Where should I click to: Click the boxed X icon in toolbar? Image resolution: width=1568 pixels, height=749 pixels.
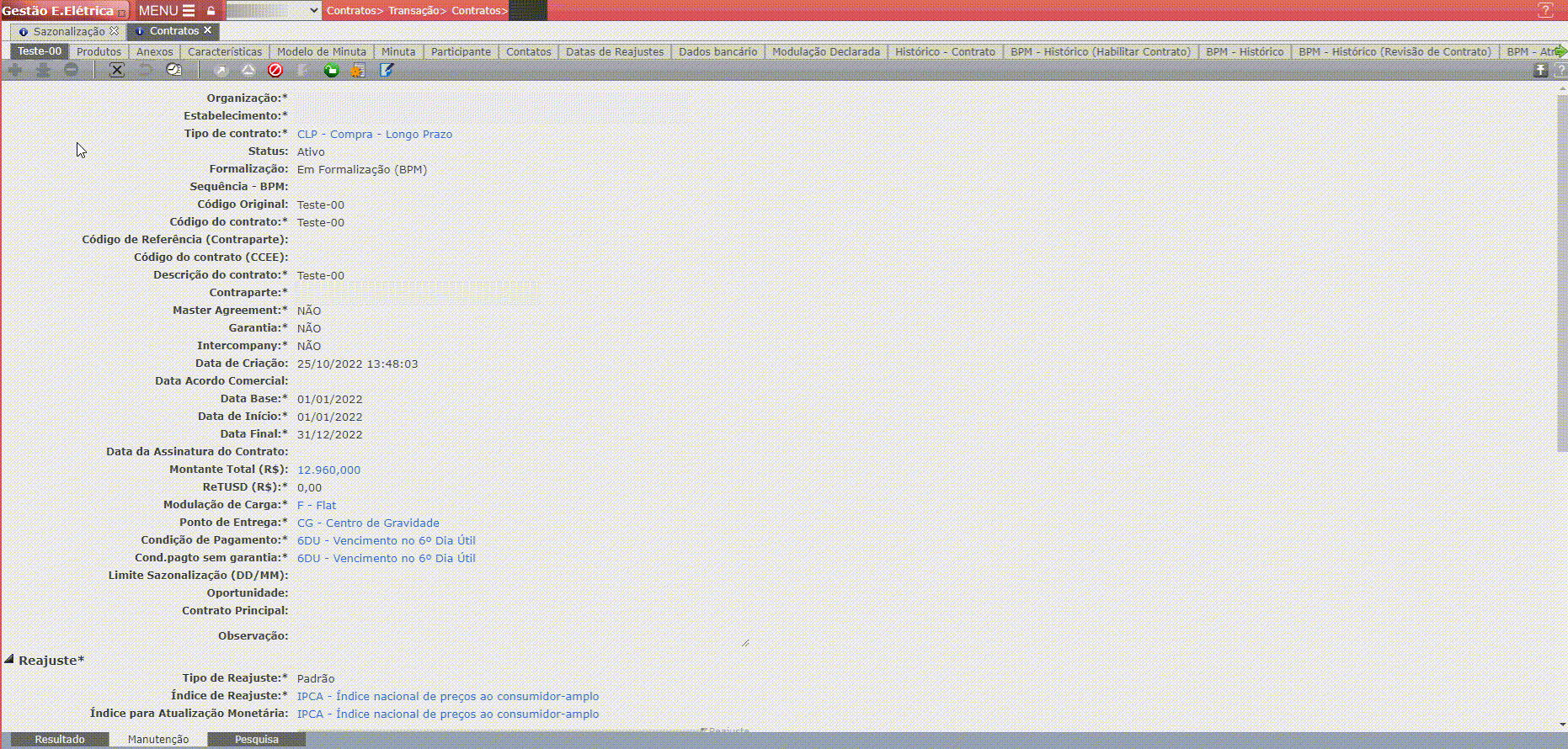(117, 71)
